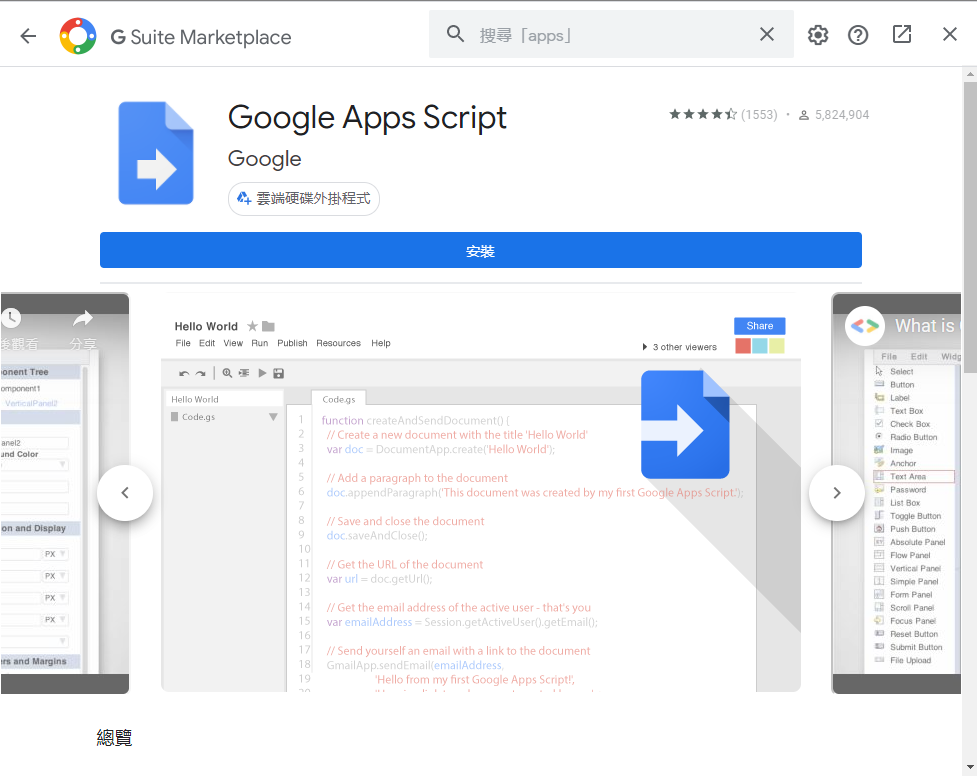Click the red viewer color swatch
This screenshot has width=977, height=776.
point(743,346)
